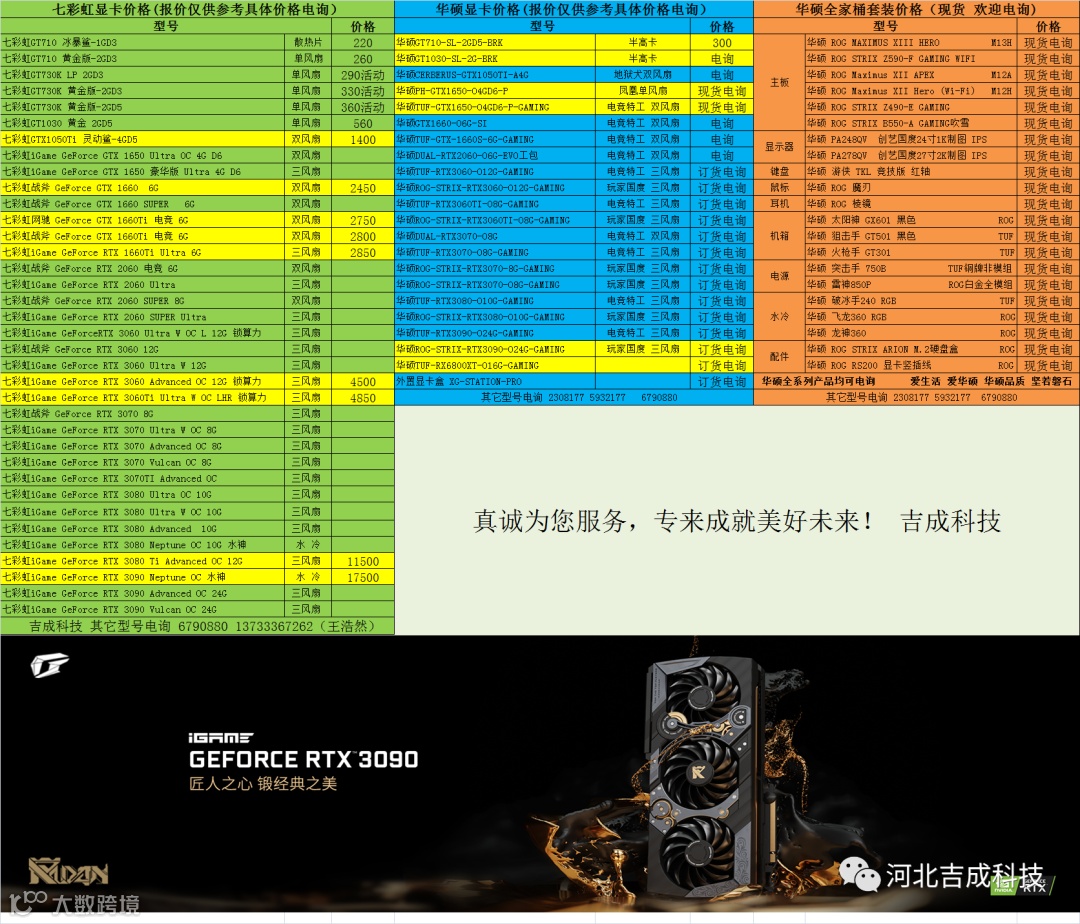This screenshot has width=1080, height=924.
Task: Click cell '外置显卡盒 XG-STATION-PRO'
Action: coord(495,381)
